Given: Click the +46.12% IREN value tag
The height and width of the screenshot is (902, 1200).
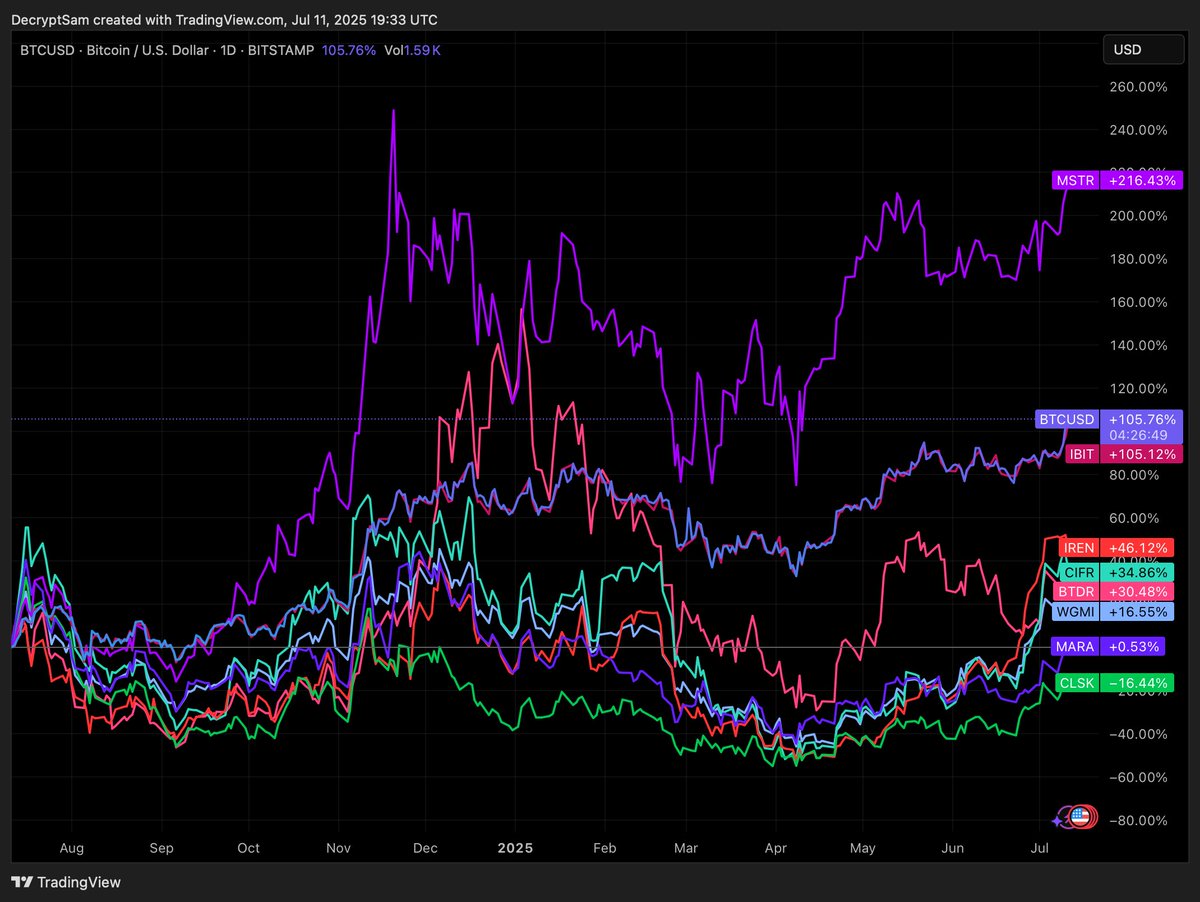Looking at the screenshot, I should (x=1139, y=548).
